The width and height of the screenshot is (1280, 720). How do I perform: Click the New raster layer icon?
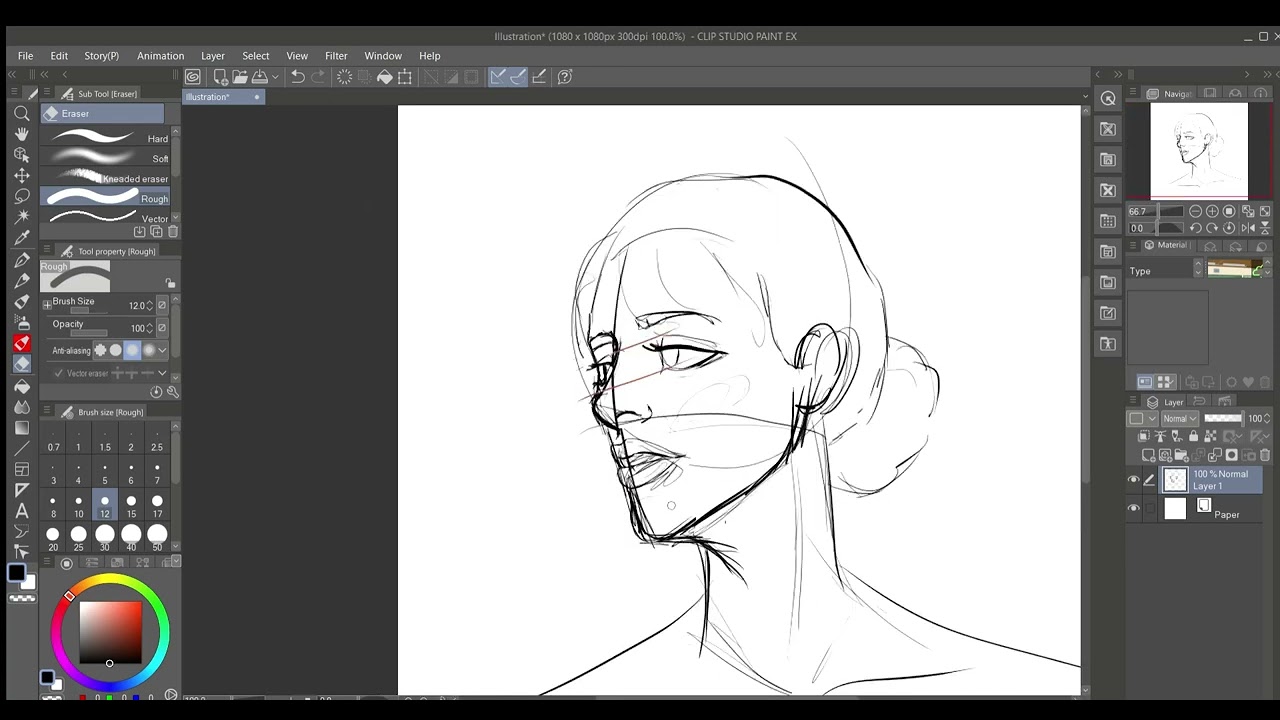click(x=1150, y=455)
